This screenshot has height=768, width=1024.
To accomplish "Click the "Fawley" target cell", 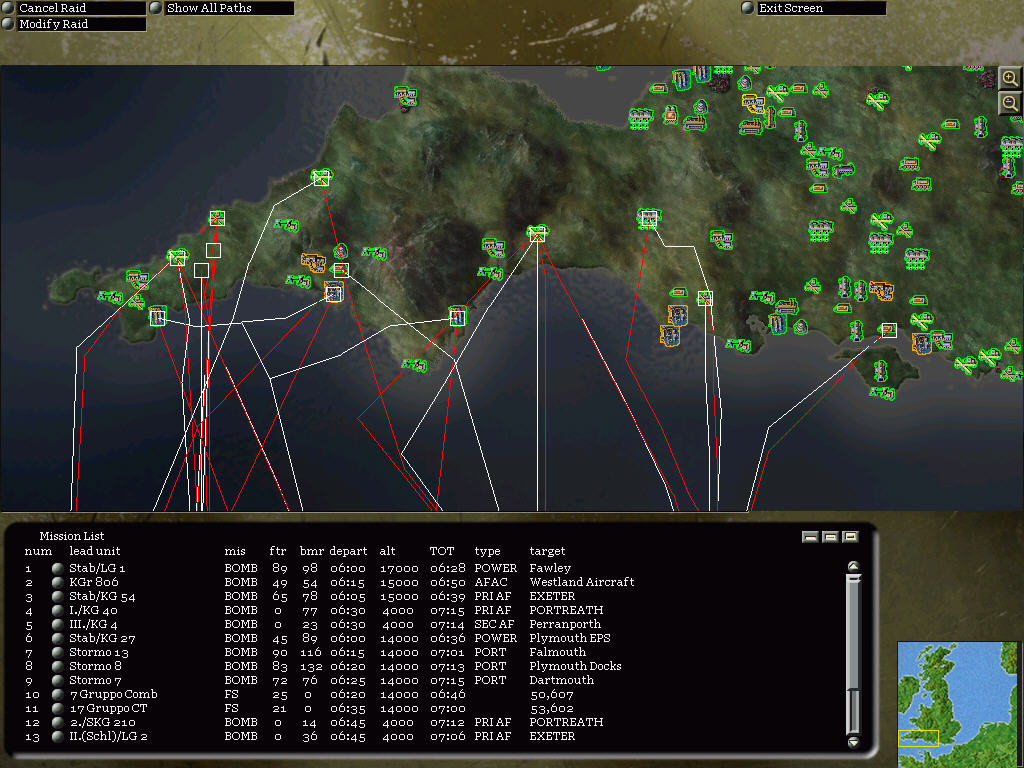I will click(x=550, y=568).
